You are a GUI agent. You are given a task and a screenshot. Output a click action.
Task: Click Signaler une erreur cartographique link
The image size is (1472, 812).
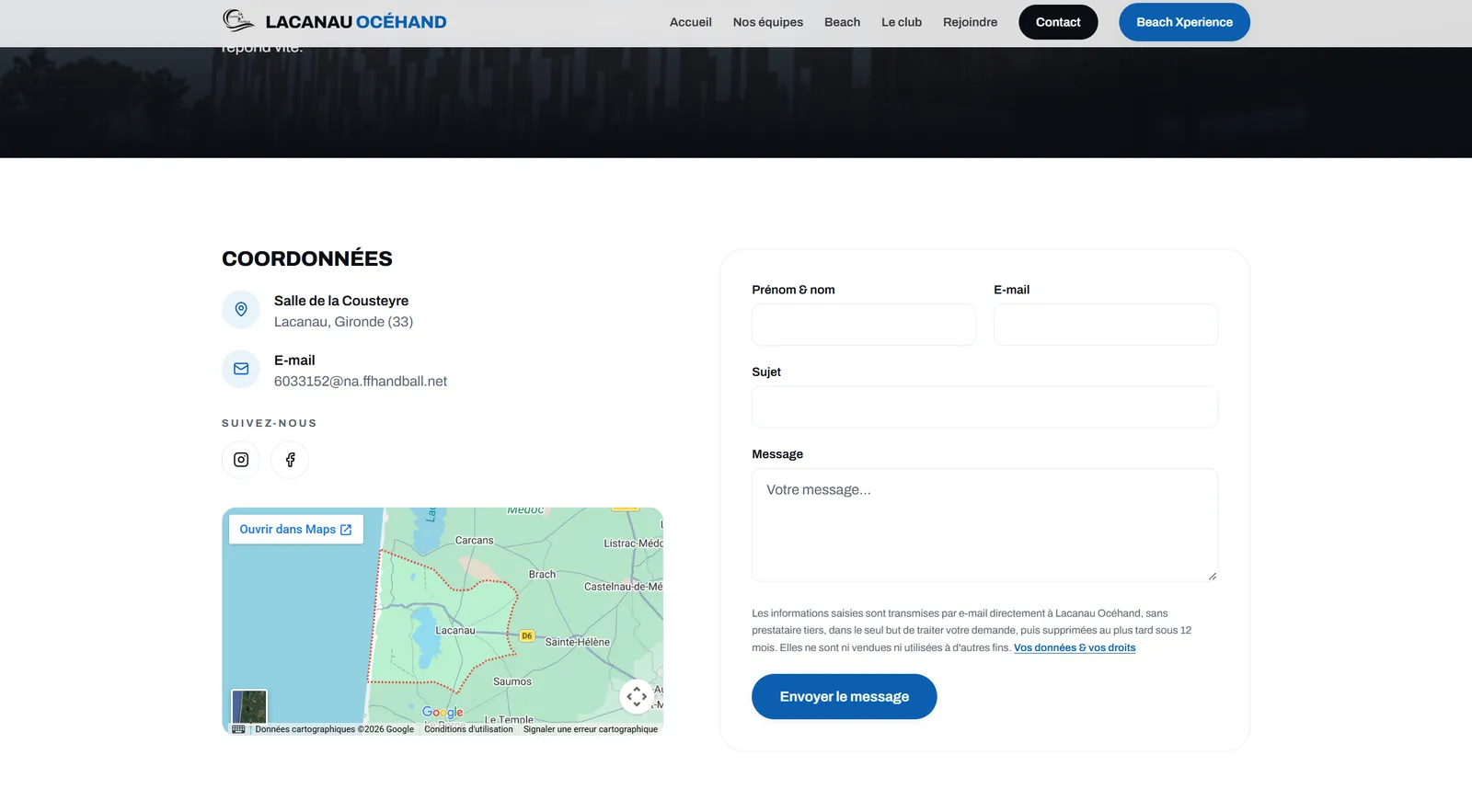[591, 729]
